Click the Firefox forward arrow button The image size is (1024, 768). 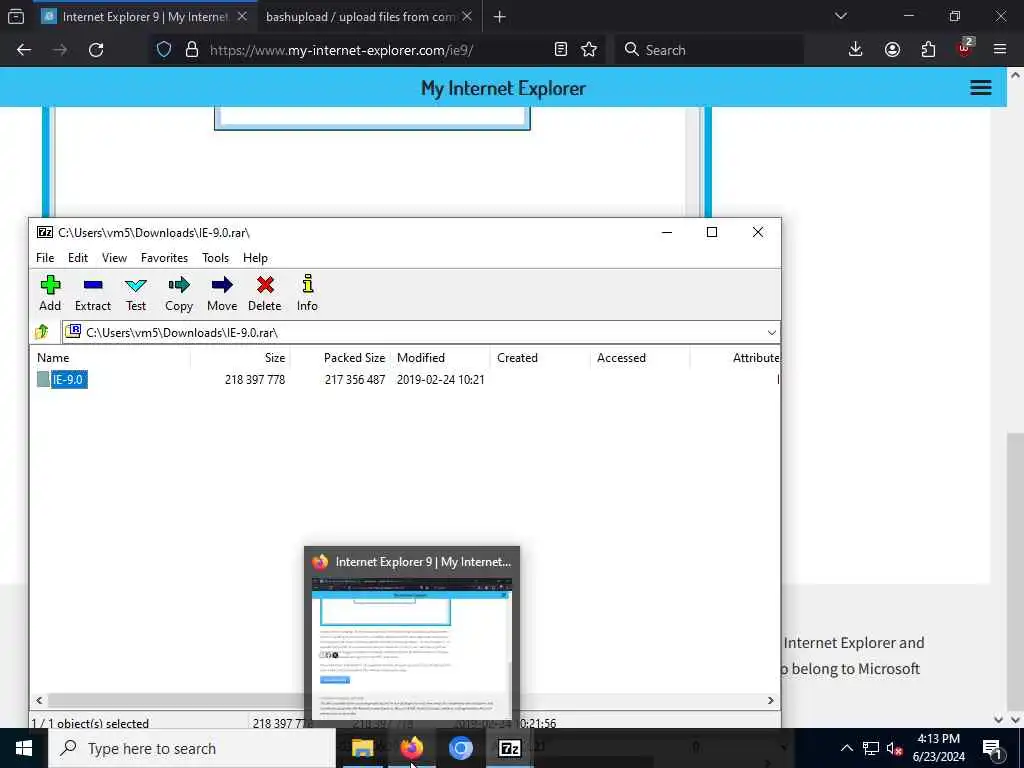tap(60, 50)
